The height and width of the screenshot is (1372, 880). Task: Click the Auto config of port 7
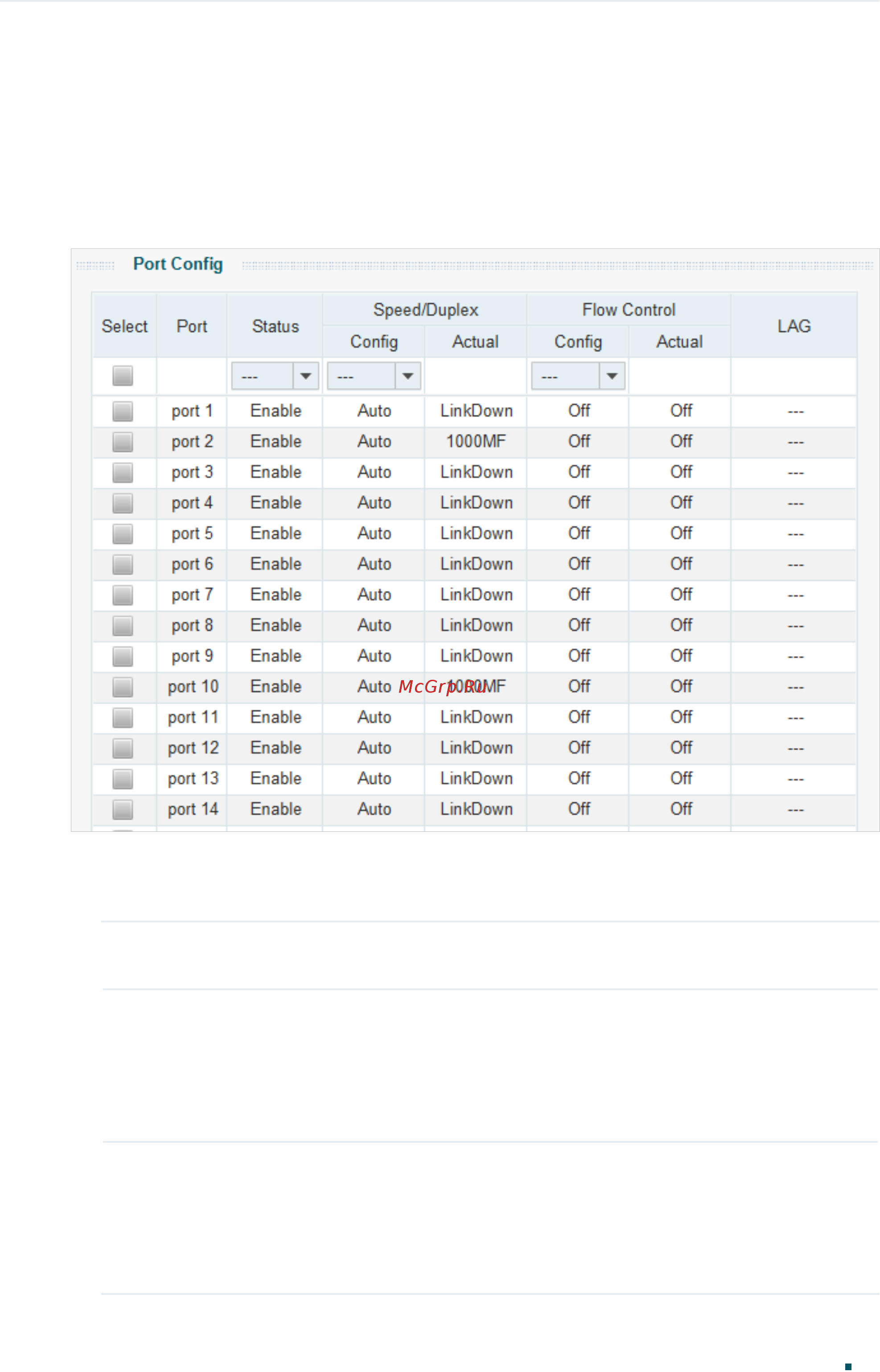tap(374, 595)
